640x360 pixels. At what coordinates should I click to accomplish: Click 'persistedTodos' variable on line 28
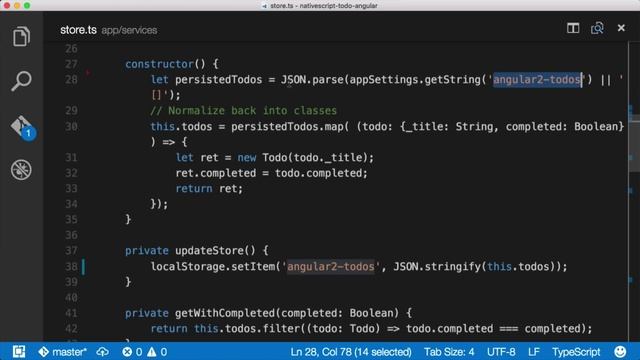coord(219,80)
